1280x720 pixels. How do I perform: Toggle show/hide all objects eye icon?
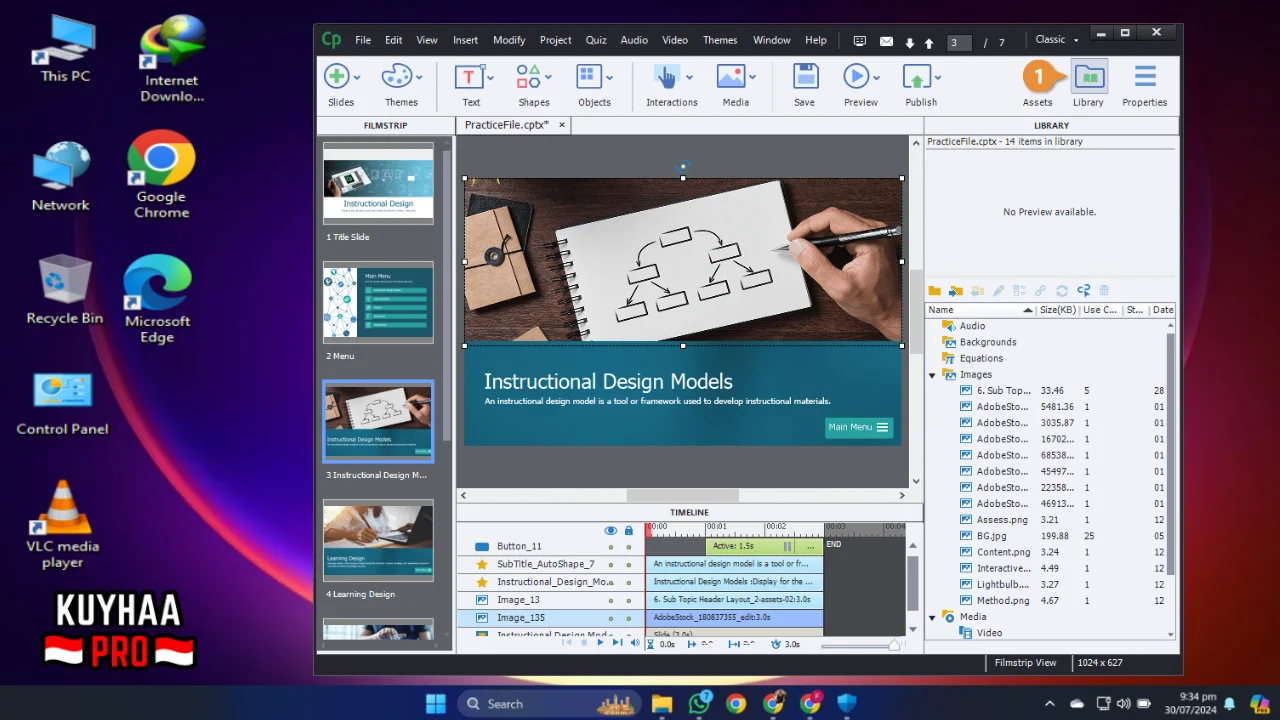pyautogui.click(x=610, y=530)
